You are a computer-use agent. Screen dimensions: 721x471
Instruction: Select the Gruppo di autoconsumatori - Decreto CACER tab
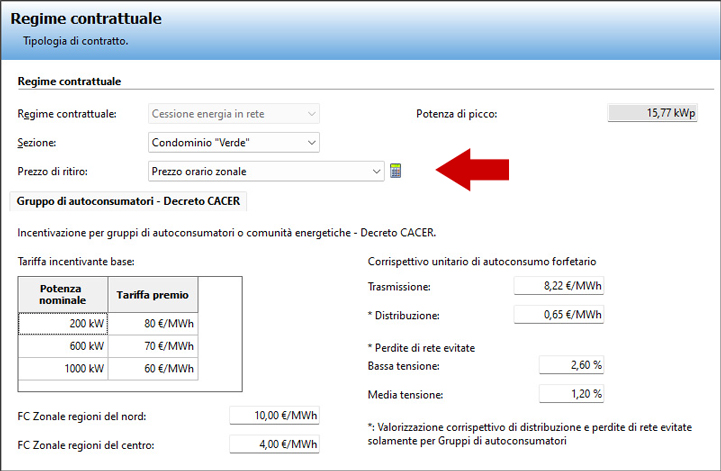pos(130,201)
